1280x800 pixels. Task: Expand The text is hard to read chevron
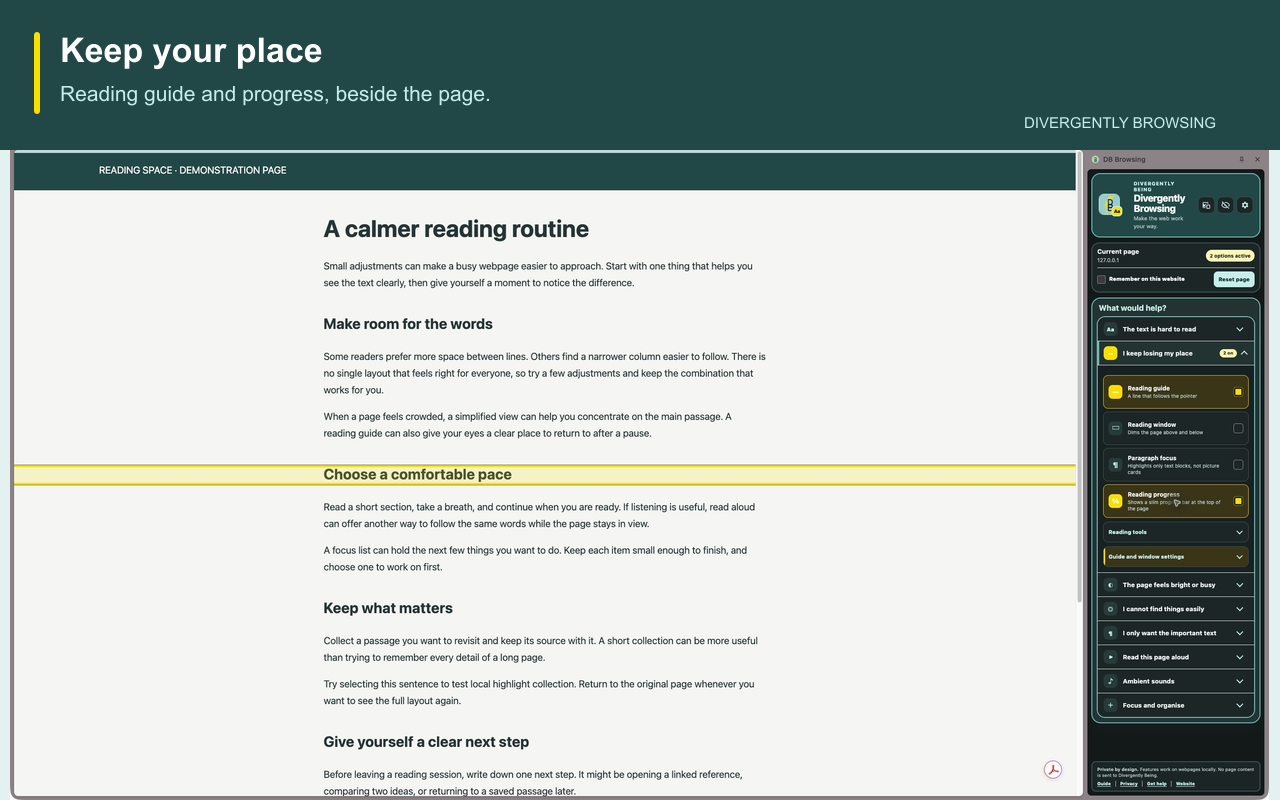point(1240,329)
